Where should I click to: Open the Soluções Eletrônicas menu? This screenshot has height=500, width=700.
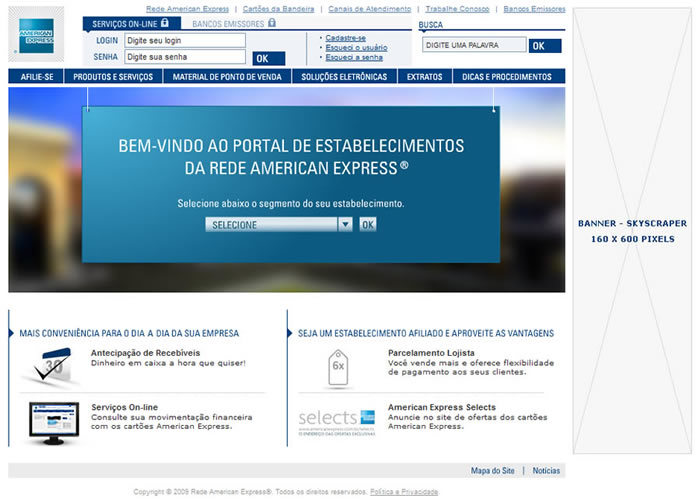point(344,77)
